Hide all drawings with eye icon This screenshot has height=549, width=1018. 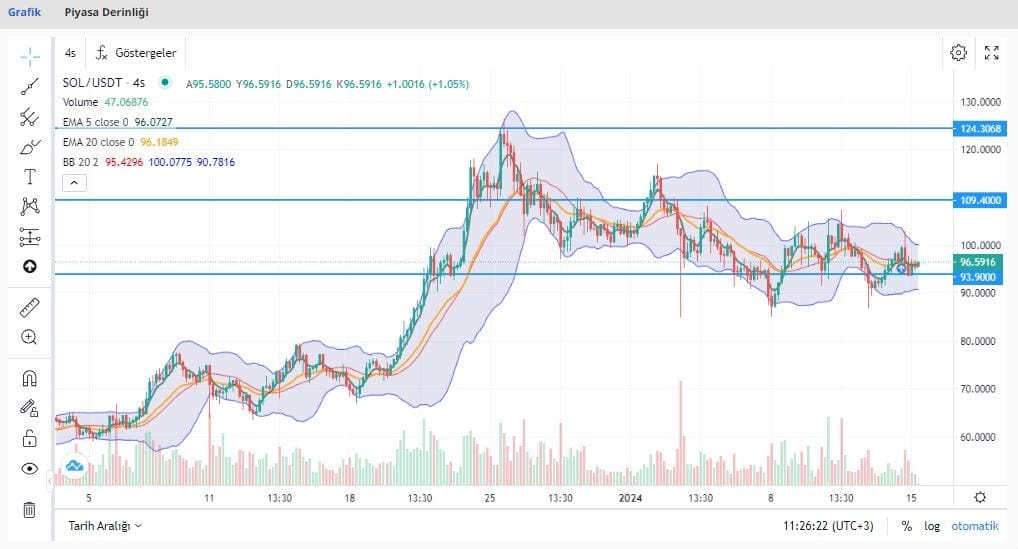29,468
